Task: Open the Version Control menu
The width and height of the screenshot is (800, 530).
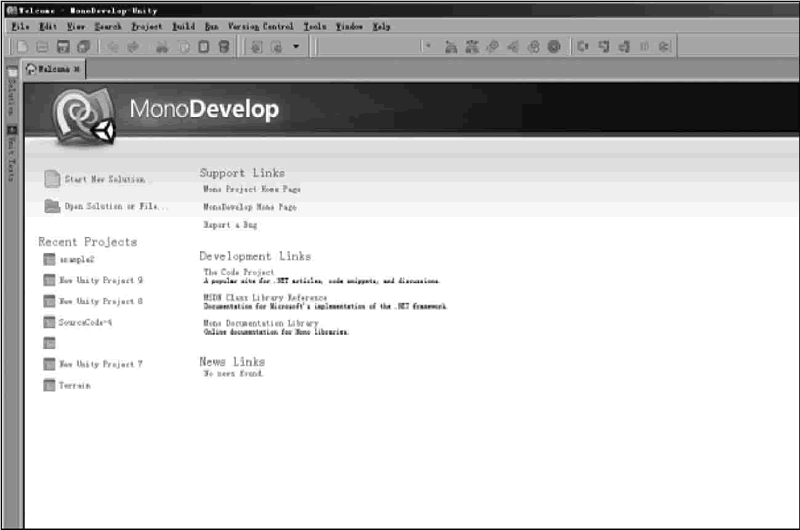Action: click(x=260, y=26)
